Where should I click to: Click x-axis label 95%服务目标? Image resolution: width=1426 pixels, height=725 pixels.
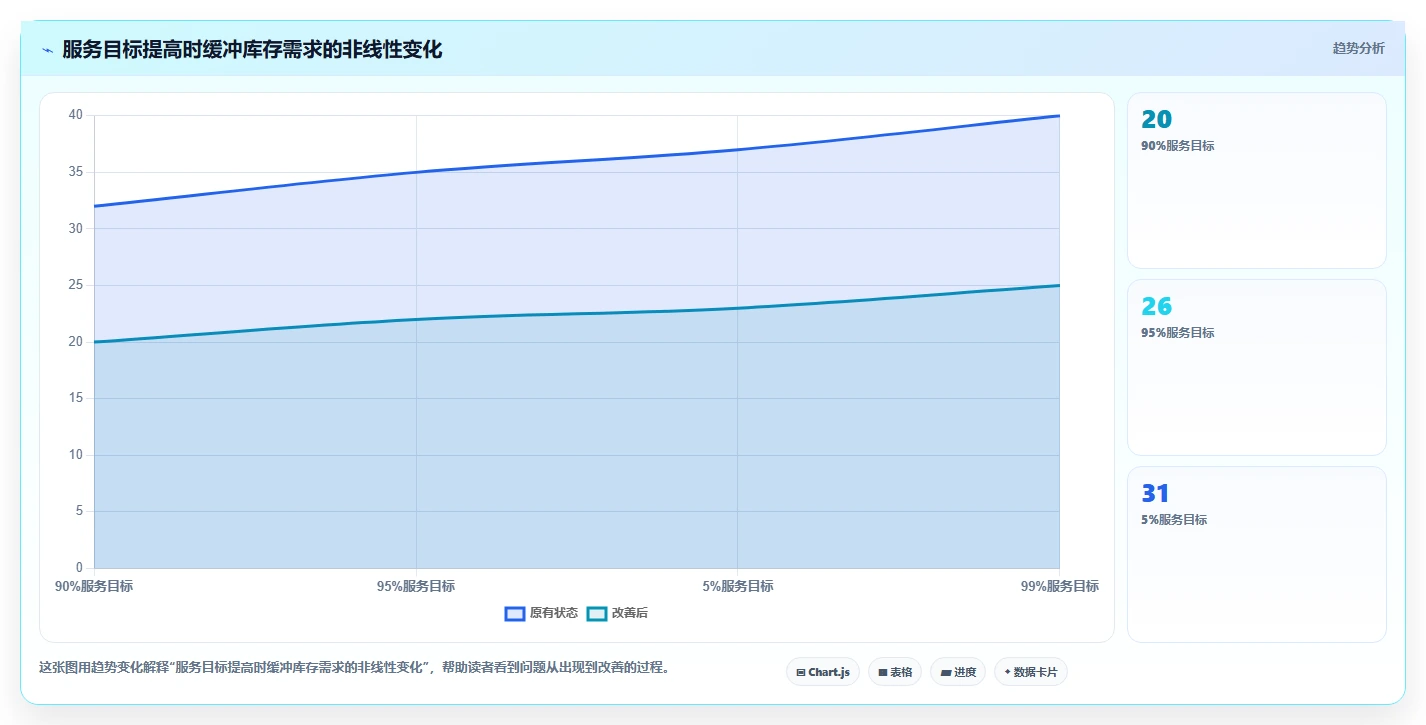coord(416,586)
